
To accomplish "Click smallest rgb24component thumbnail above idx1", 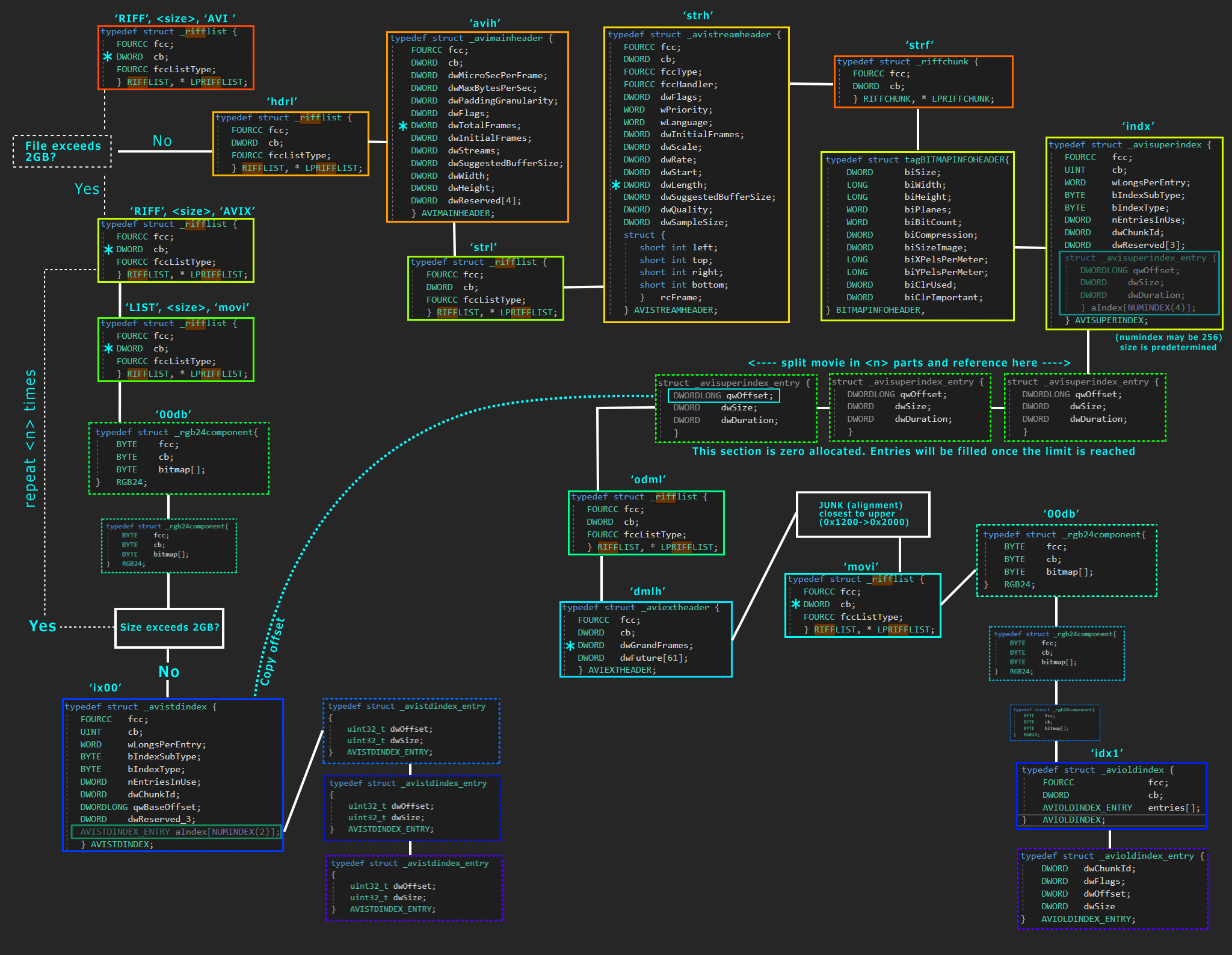I will 1055,723.
